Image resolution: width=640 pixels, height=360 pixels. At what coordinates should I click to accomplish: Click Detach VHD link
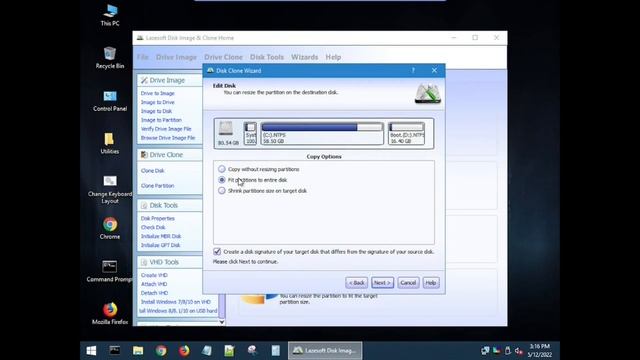(154, 293)
